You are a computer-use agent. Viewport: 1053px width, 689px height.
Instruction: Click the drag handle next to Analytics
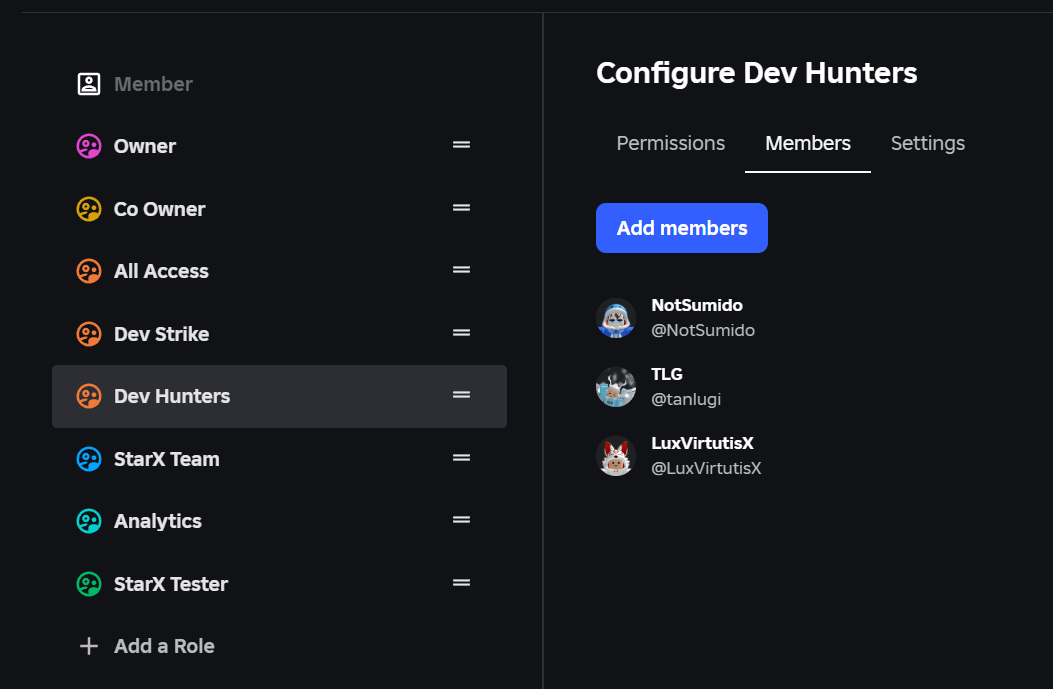pyautogui.click(x=461, y=519)
